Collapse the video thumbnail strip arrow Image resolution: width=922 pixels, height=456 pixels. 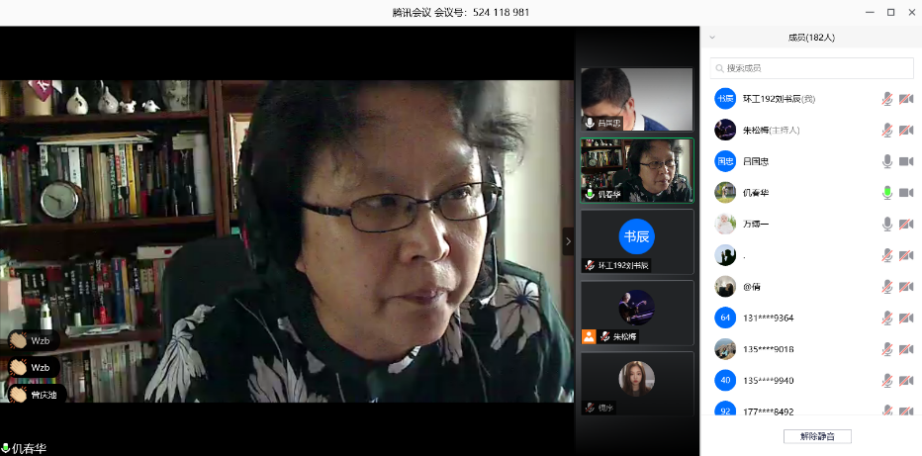point(569,241)
